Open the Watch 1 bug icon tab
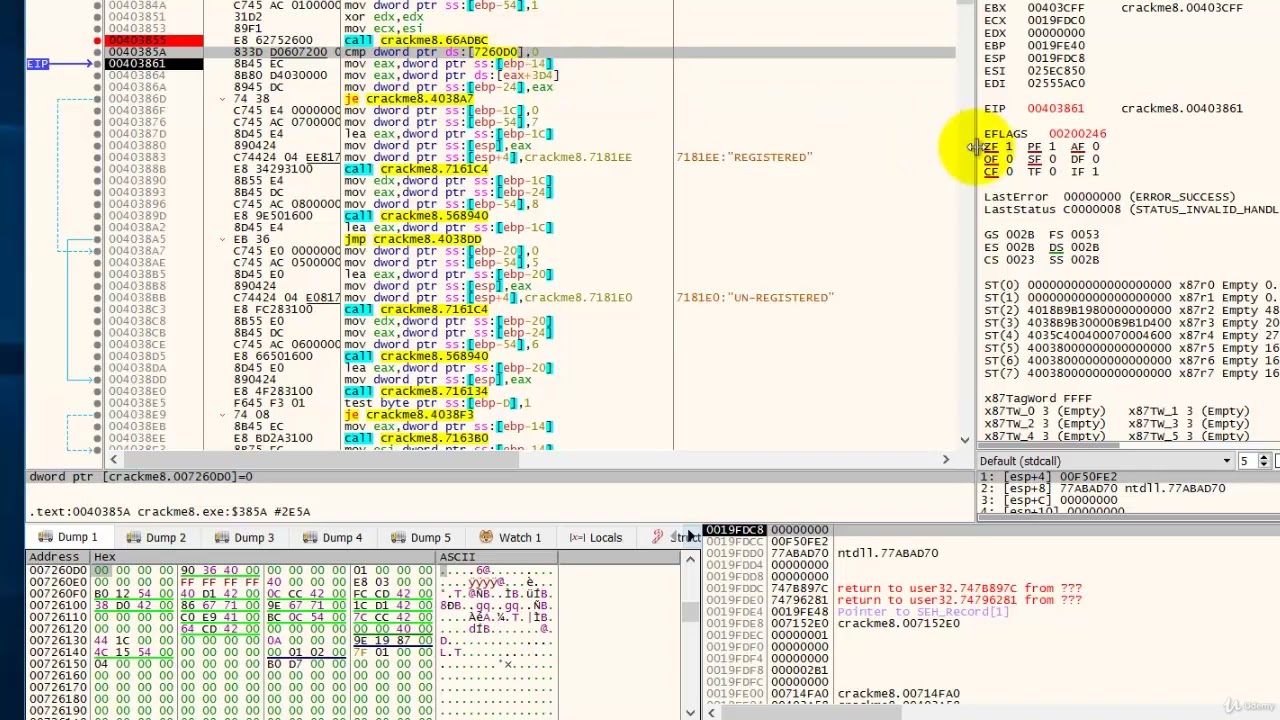Viewport: 1280px width, 720px height. tap(510, 538)
